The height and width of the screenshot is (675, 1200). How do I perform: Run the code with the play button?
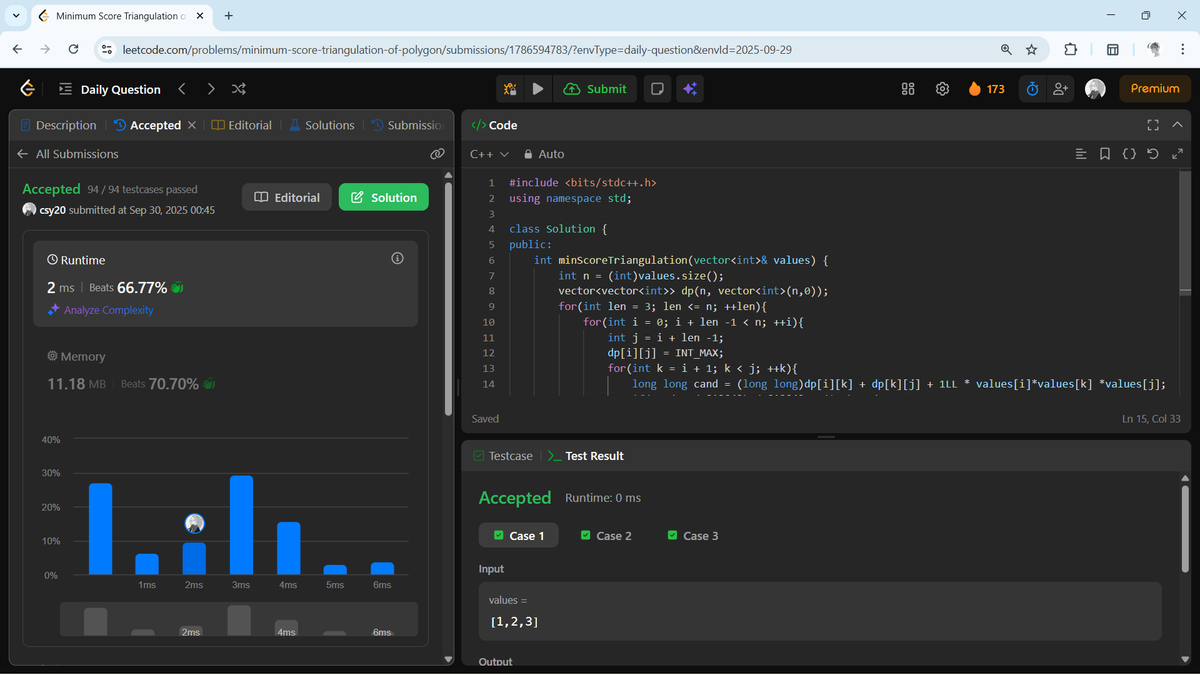coord(538,89)
